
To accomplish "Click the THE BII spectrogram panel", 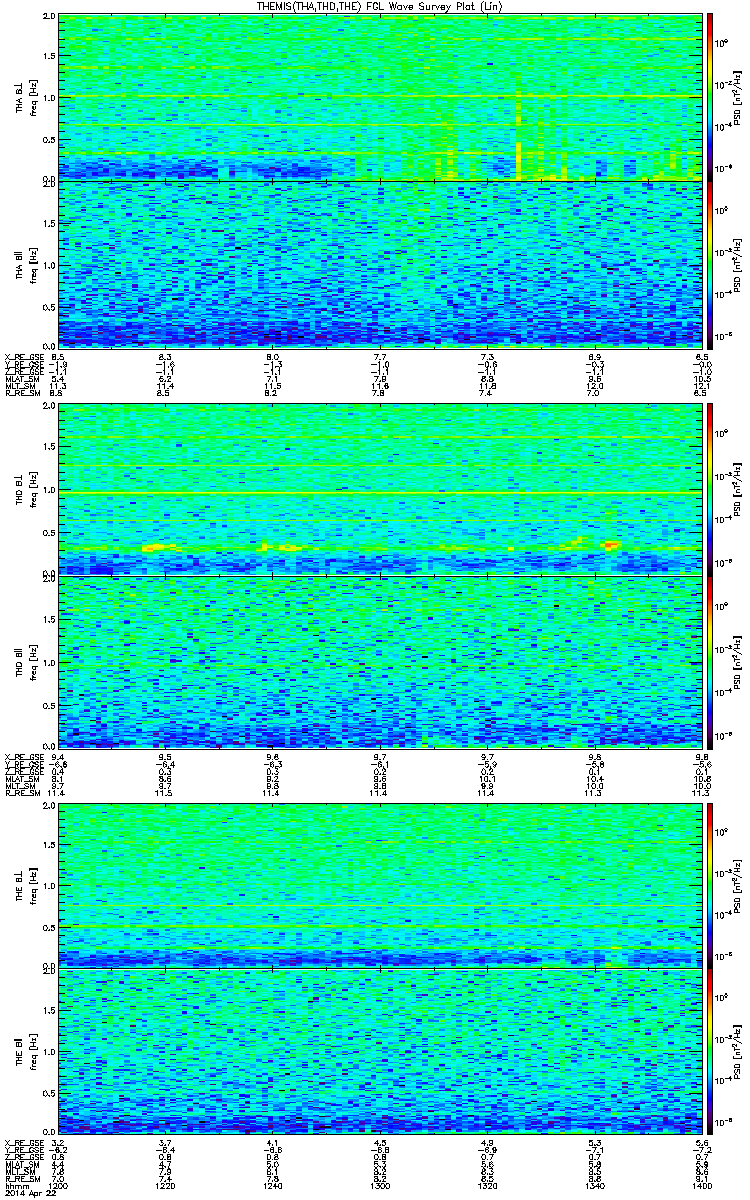I will (x=380, y=1051).
